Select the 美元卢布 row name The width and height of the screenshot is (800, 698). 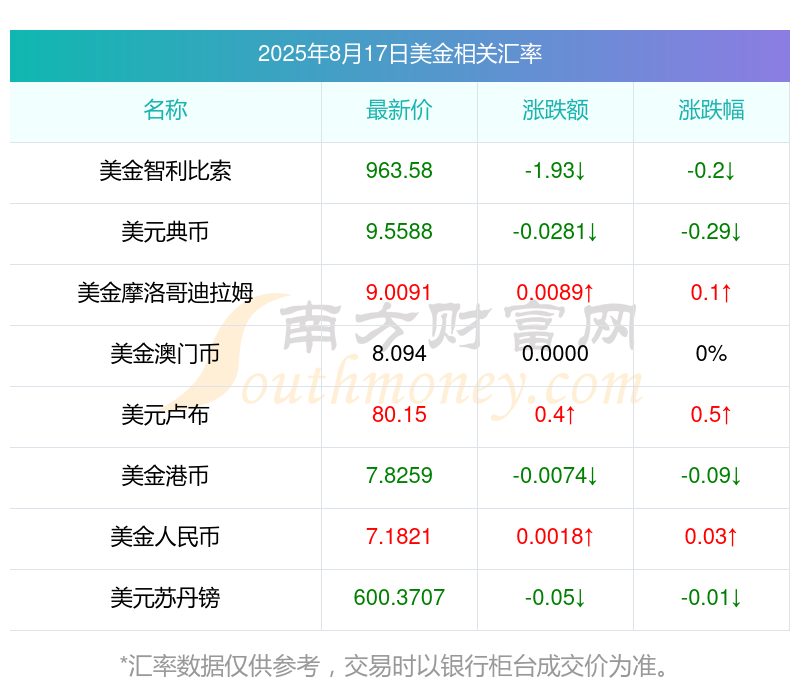(x=165, y=415)
